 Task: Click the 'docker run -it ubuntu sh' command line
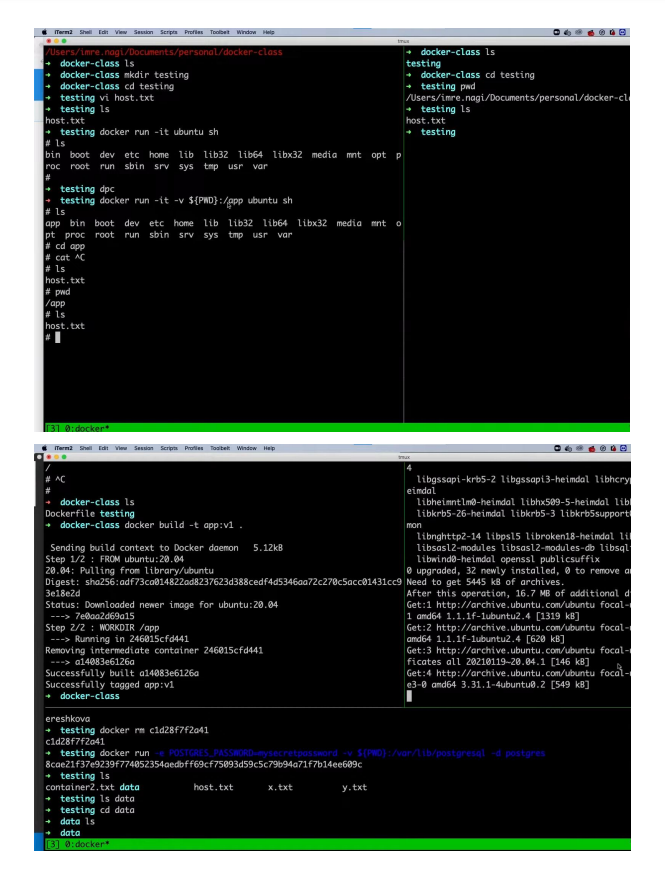[132, 132]
